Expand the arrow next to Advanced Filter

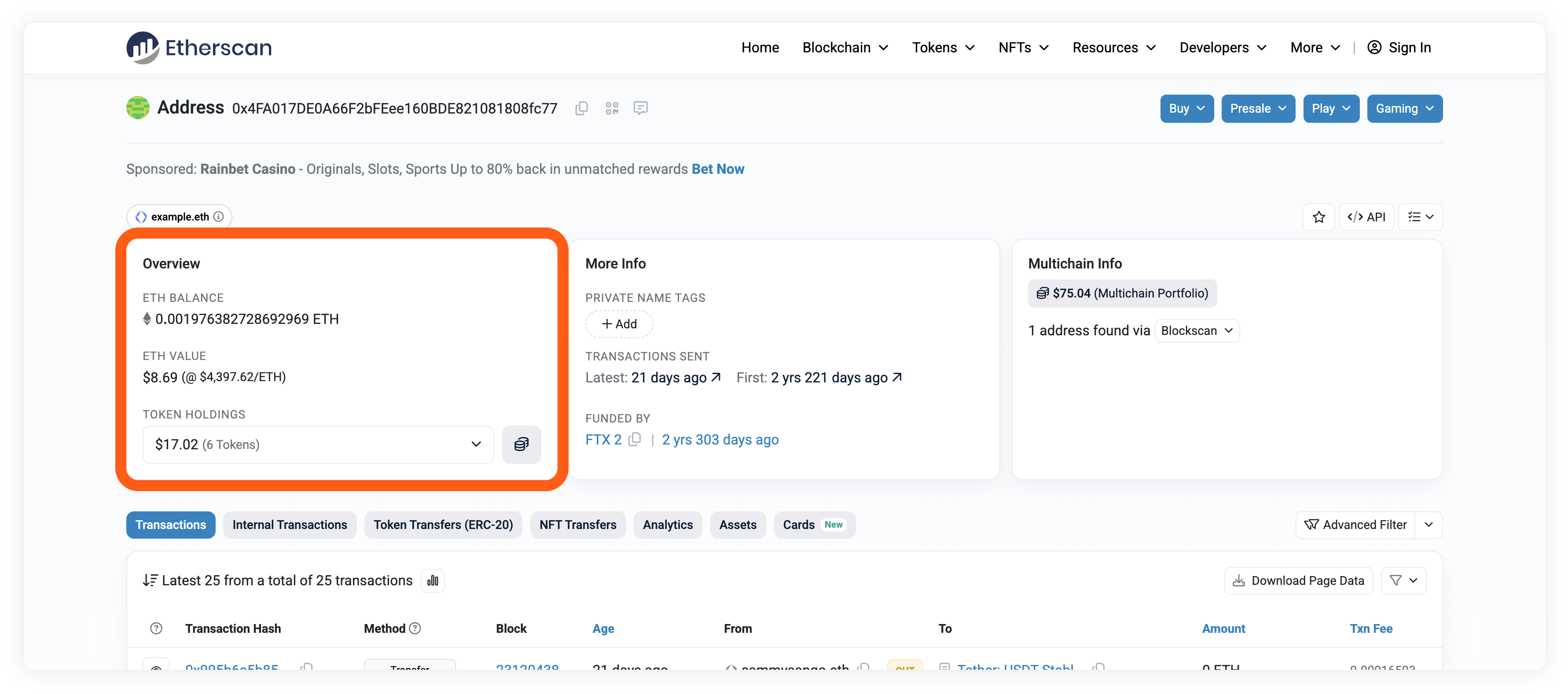pos(1428,525)
